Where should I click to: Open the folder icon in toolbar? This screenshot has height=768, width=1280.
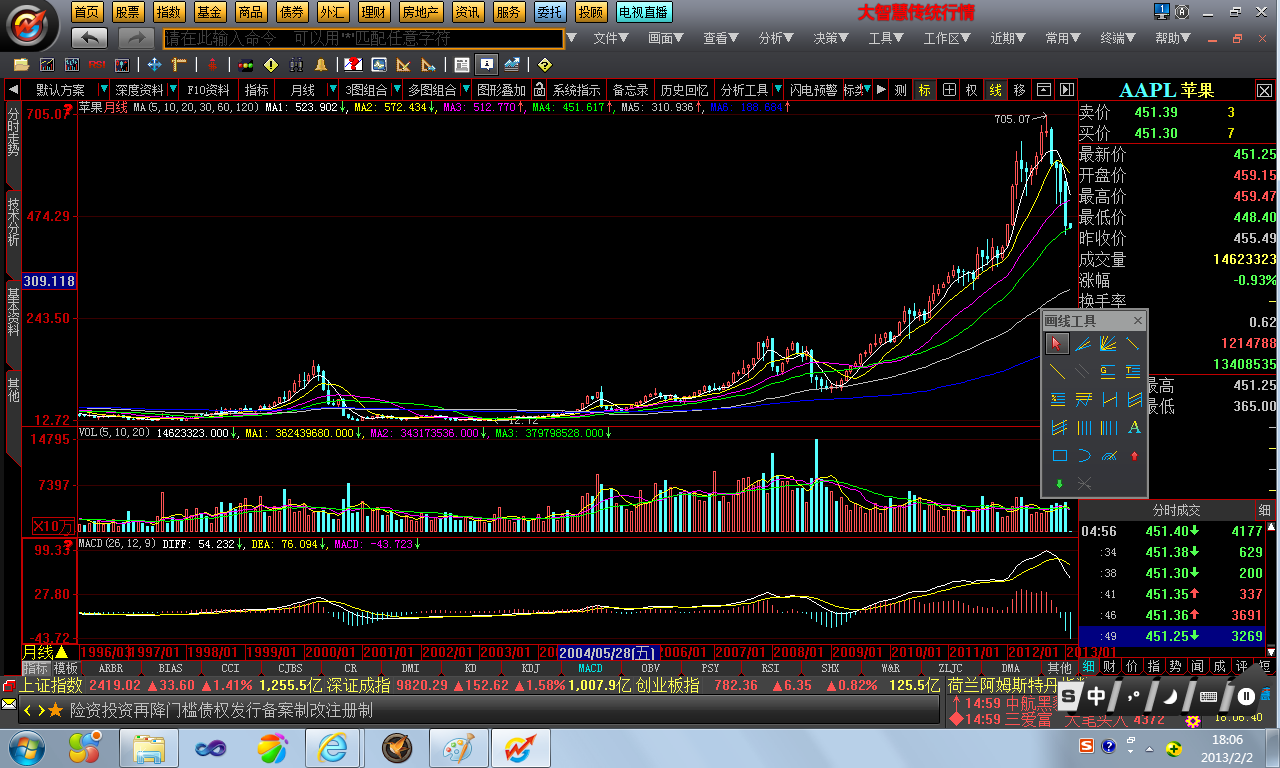pyautogui.click(x=21, y=64)
